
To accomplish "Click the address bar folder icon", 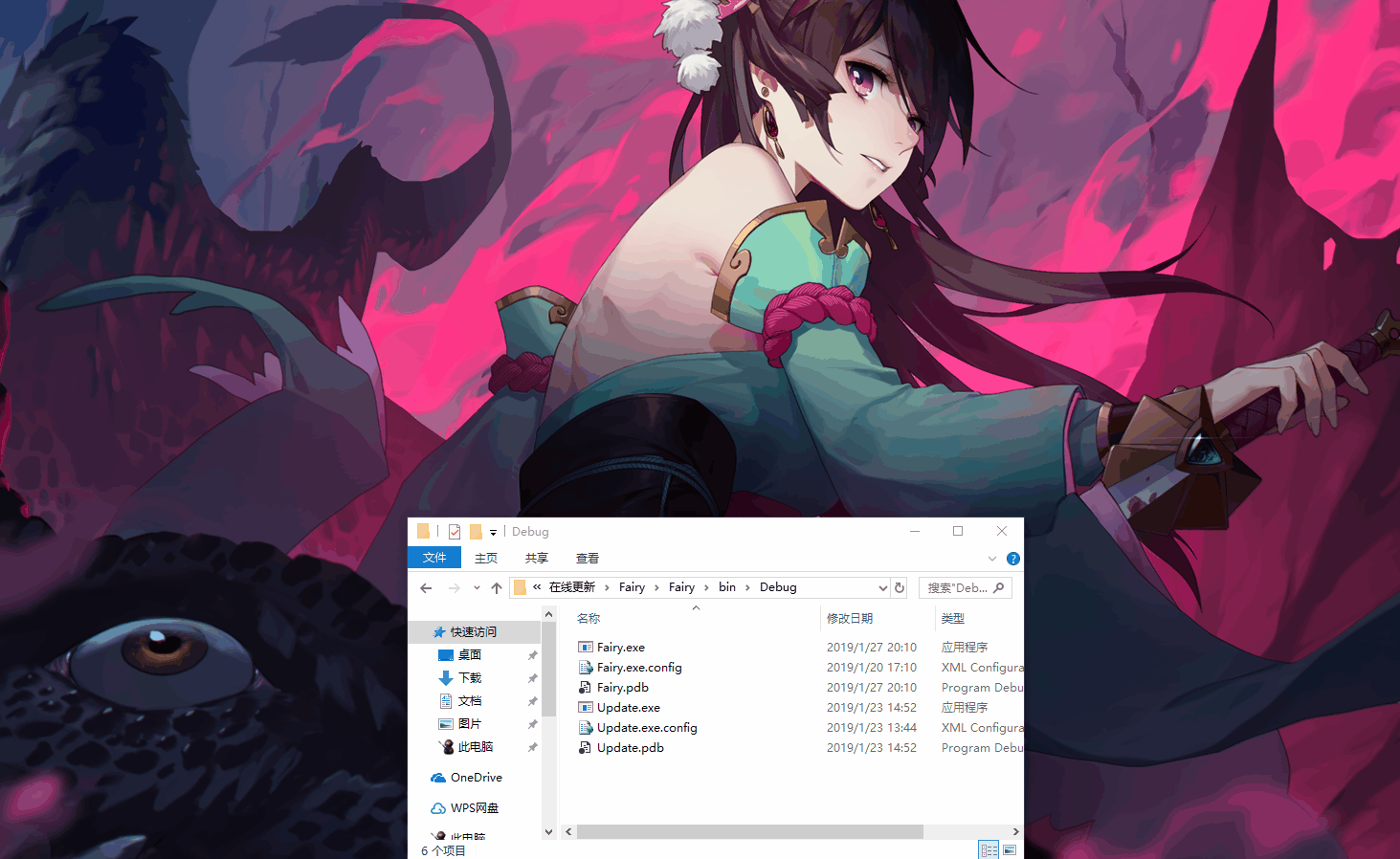I will click(520, 587).
